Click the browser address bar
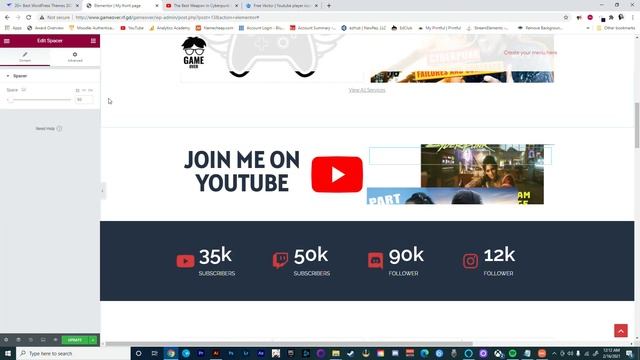The image size is (640, 360). pyautogui.click(x=302, y=18)
